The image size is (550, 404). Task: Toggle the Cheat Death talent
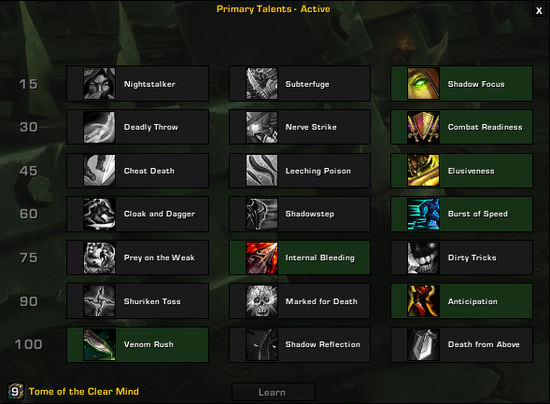tap(138, 171)
